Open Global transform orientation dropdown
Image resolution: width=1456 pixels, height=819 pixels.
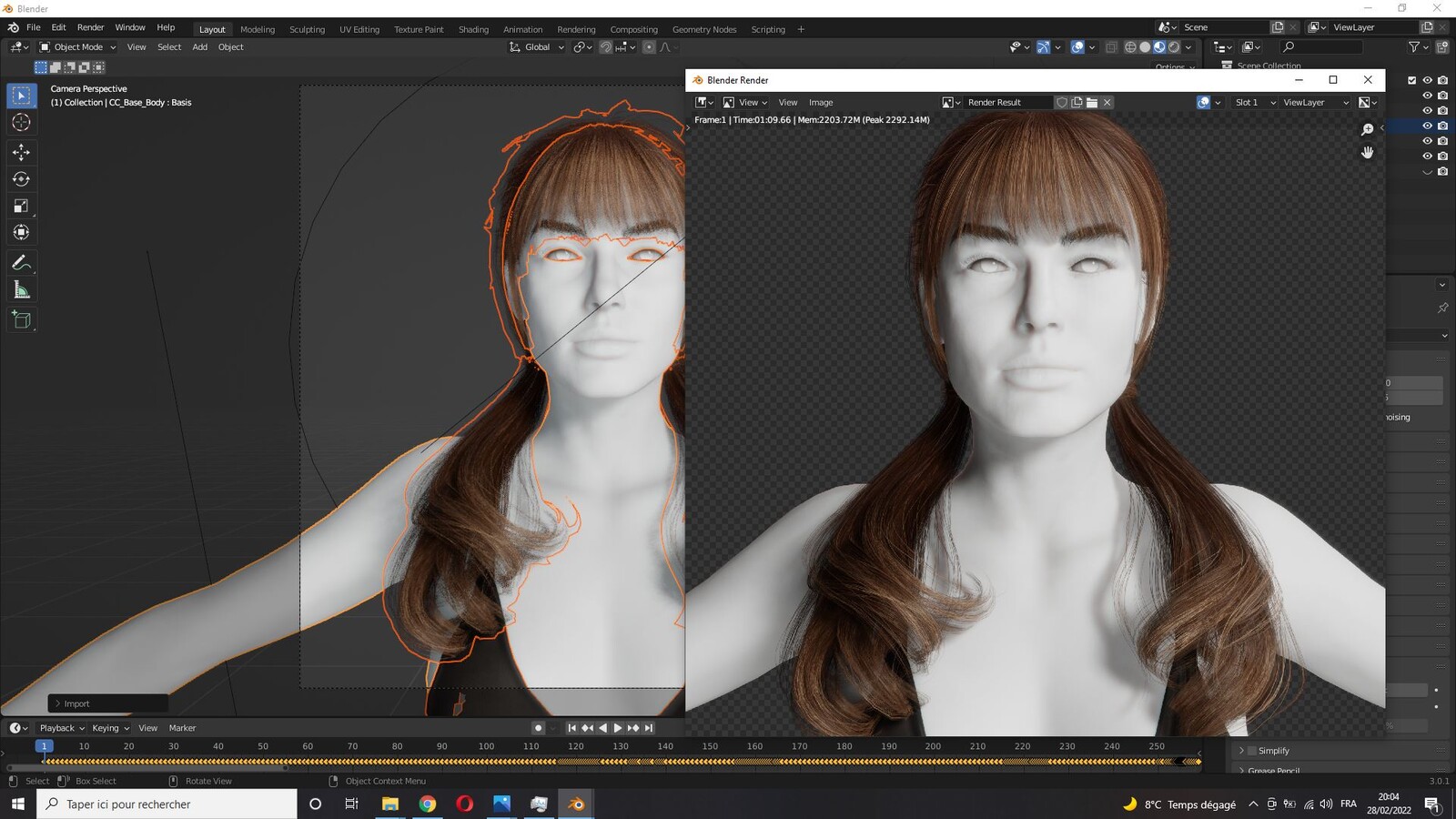[x=537, y=47]
